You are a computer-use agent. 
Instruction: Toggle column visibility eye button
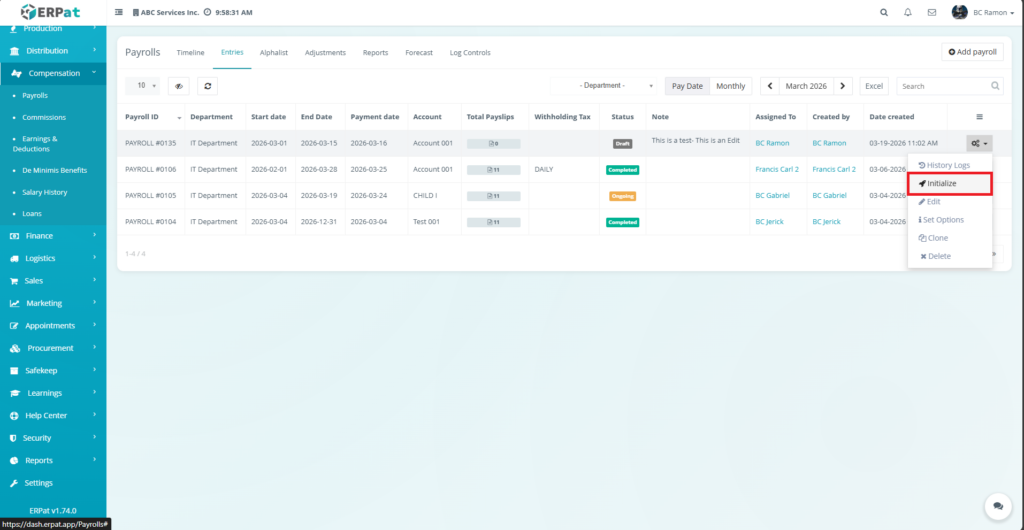pos(178,86)
